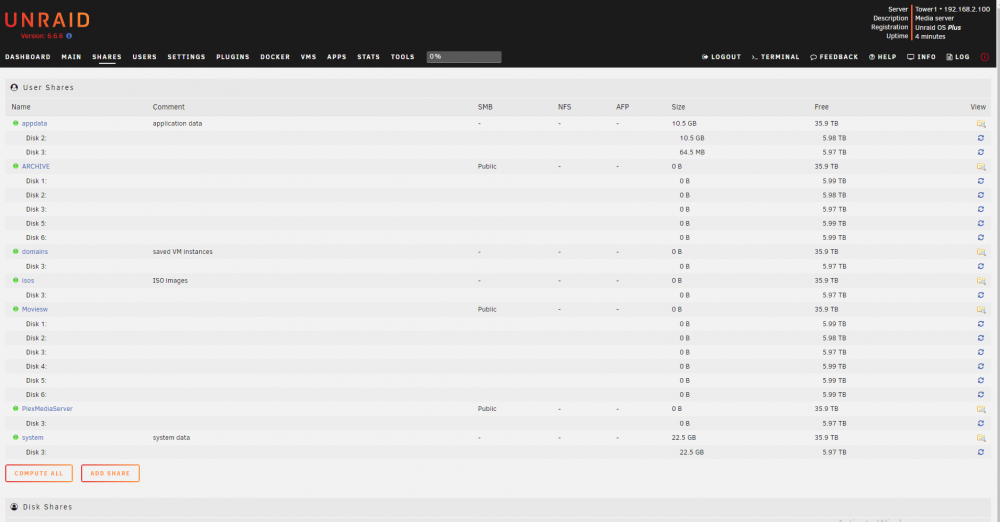This screenshot has width=1000, height=522.
Task: Select the Shares tab
Action: click(x=107, y=57)
